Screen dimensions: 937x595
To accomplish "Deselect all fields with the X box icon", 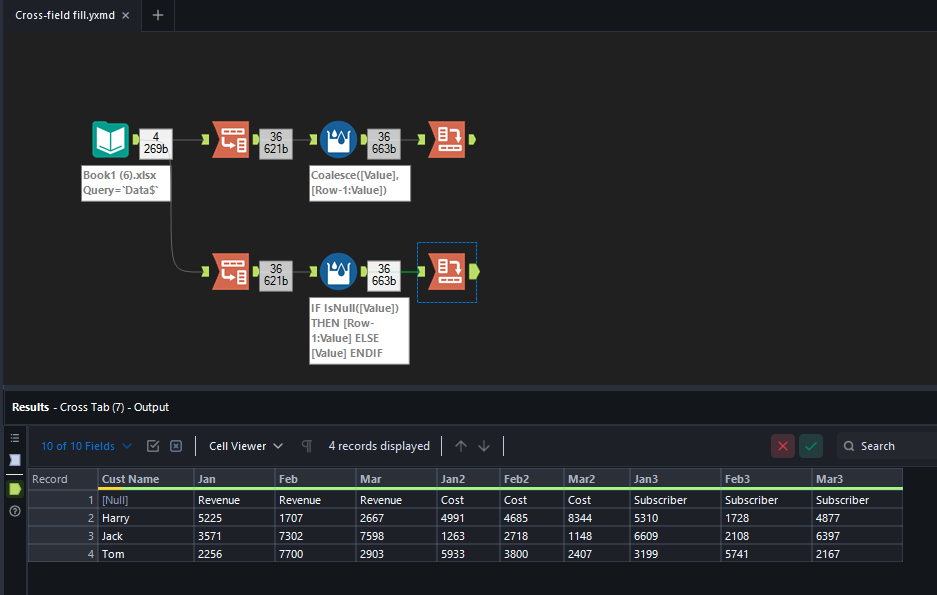I will coord(176,446).
